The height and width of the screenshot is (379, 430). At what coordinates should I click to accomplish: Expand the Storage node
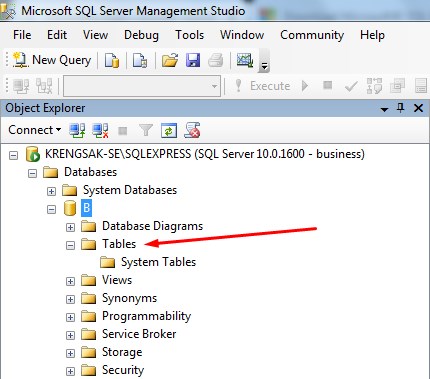click(70, 353)
